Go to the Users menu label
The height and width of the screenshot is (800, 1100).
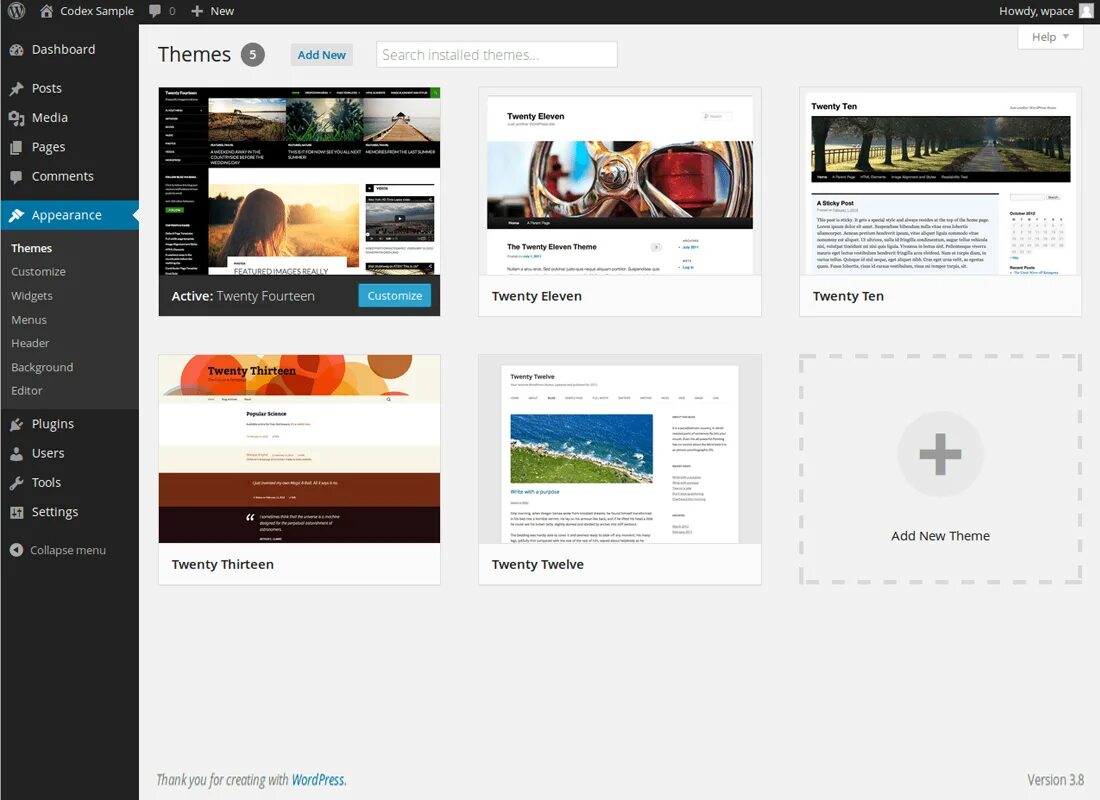point(48,453)
